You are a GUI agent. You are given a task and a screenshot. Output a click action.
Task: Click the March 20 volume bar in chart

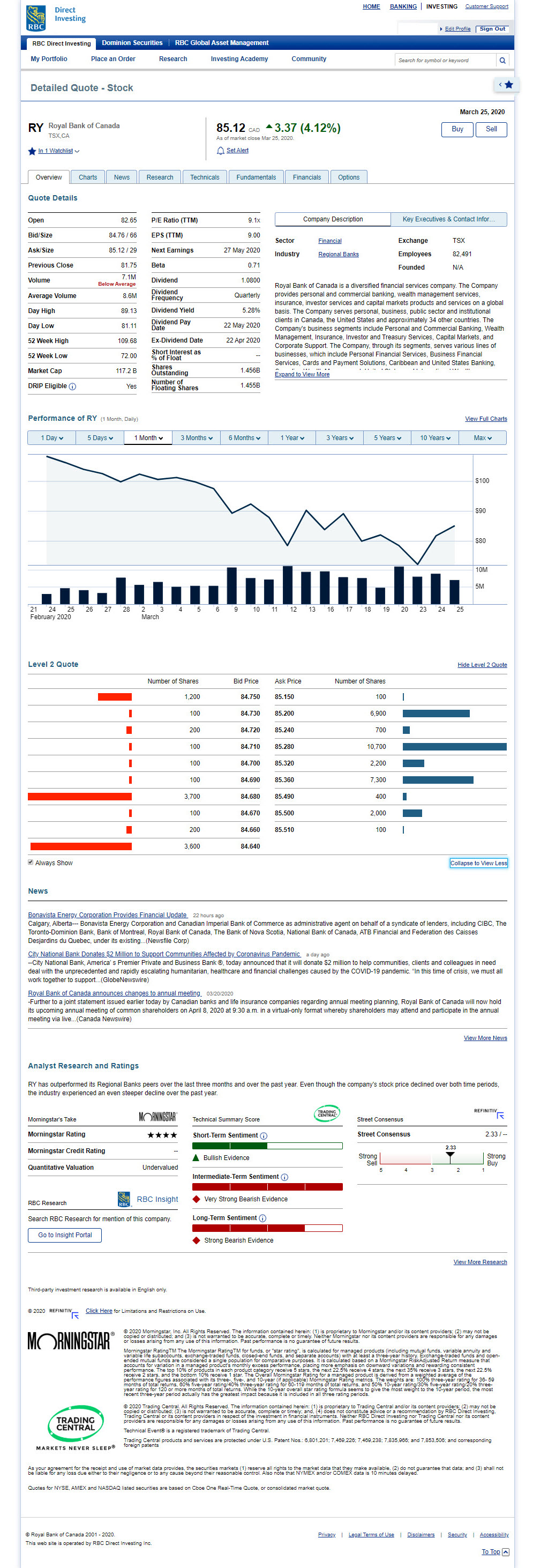point(399,585)
